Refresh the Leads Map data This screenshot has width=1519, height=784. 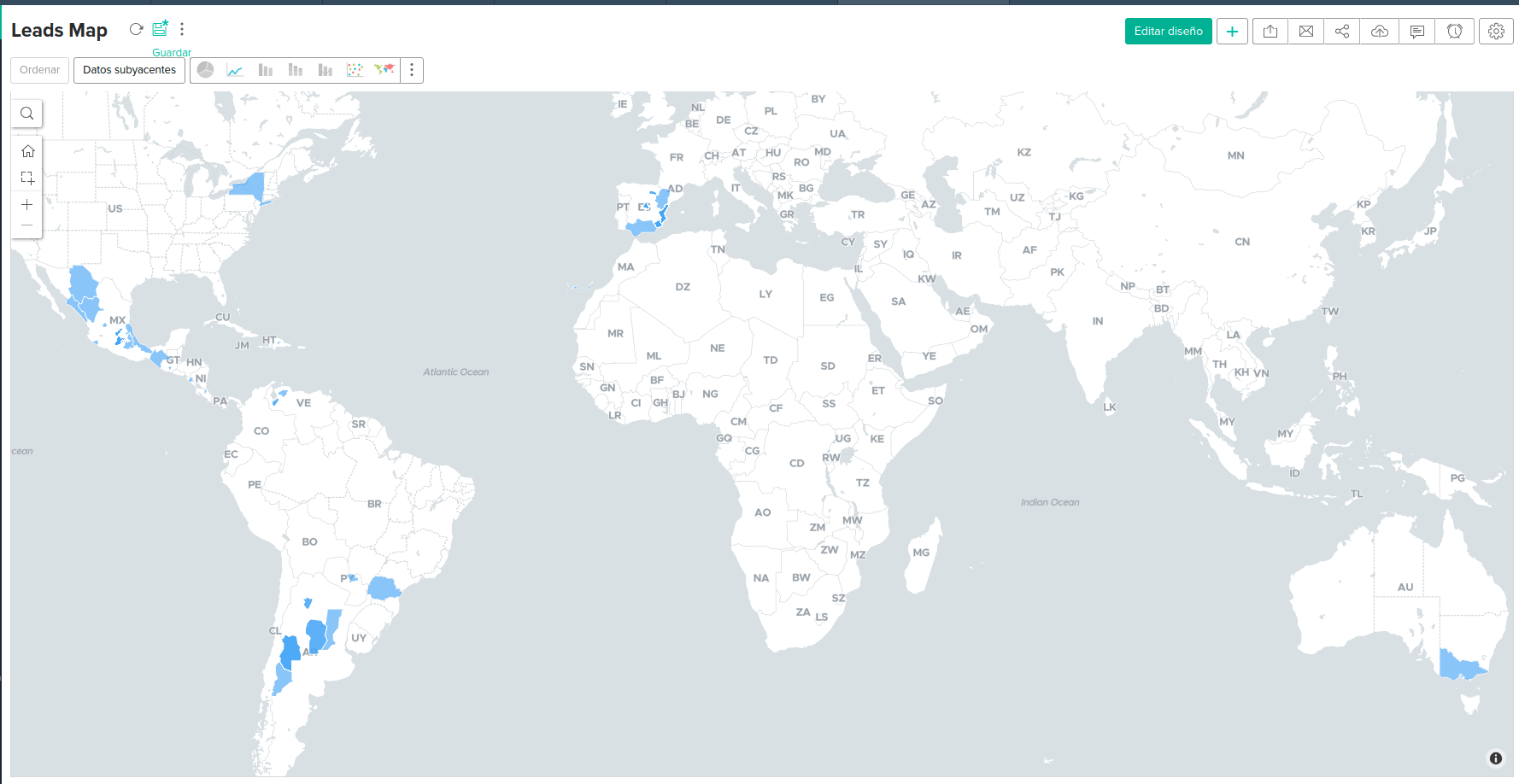136,28
